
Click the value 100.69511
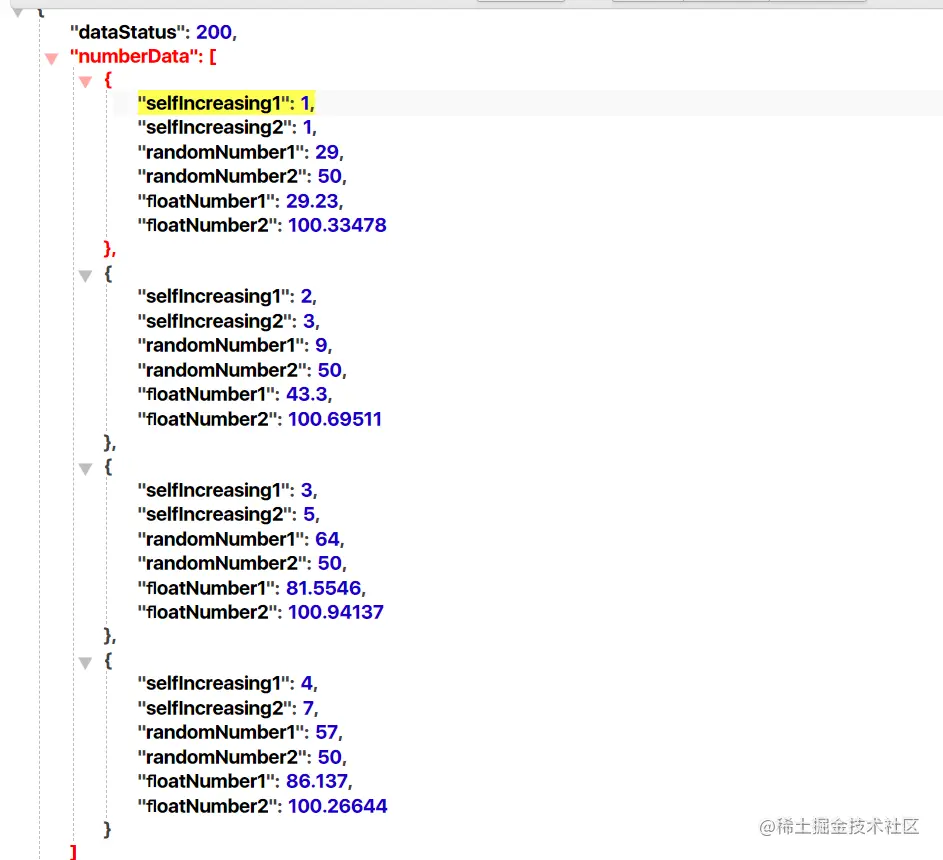(335, 419)
